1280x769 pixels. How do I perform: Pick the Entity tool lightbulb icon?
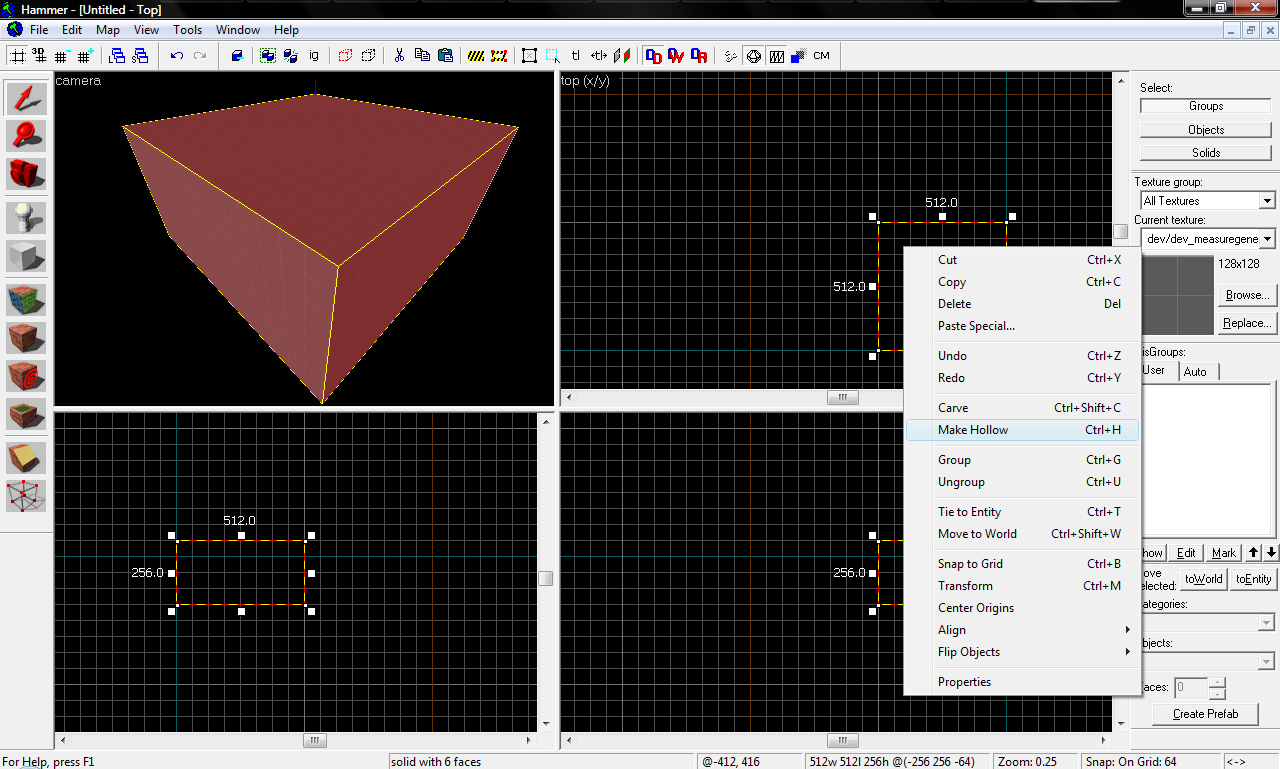(x=27, y=218)
